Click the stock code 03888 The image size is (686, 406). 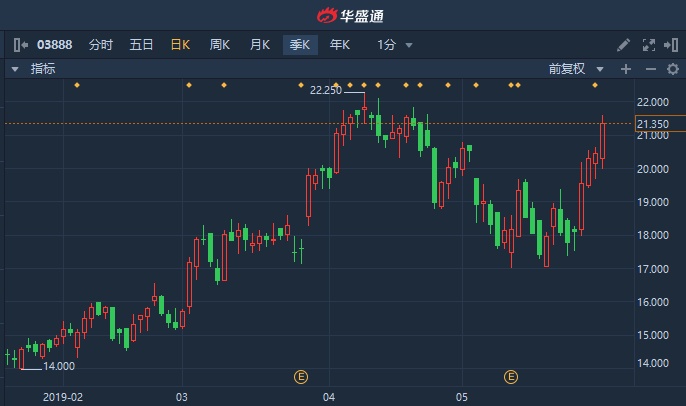[55, 45]
